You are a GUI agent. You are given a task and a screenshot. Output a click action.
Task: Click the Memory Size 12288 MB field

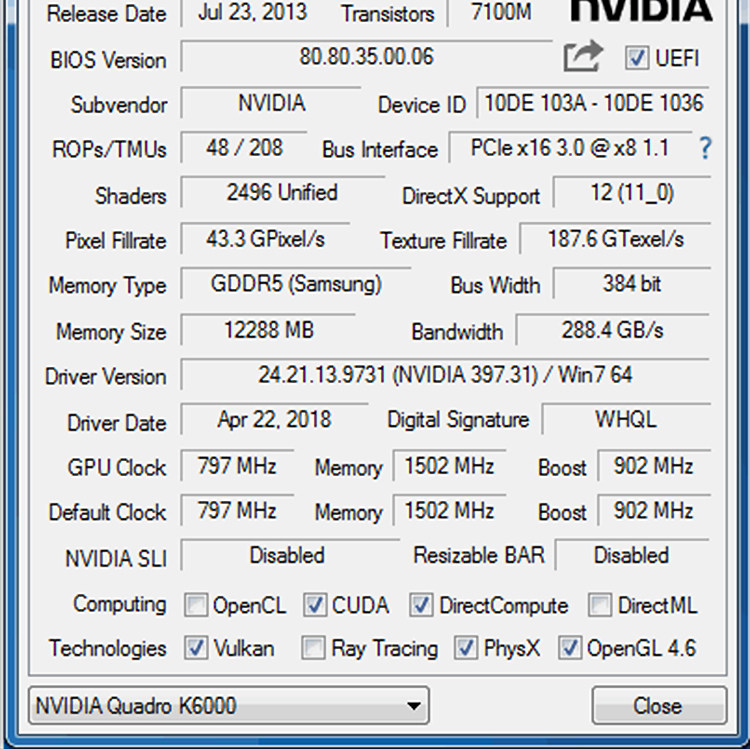[x=268, y=330]
